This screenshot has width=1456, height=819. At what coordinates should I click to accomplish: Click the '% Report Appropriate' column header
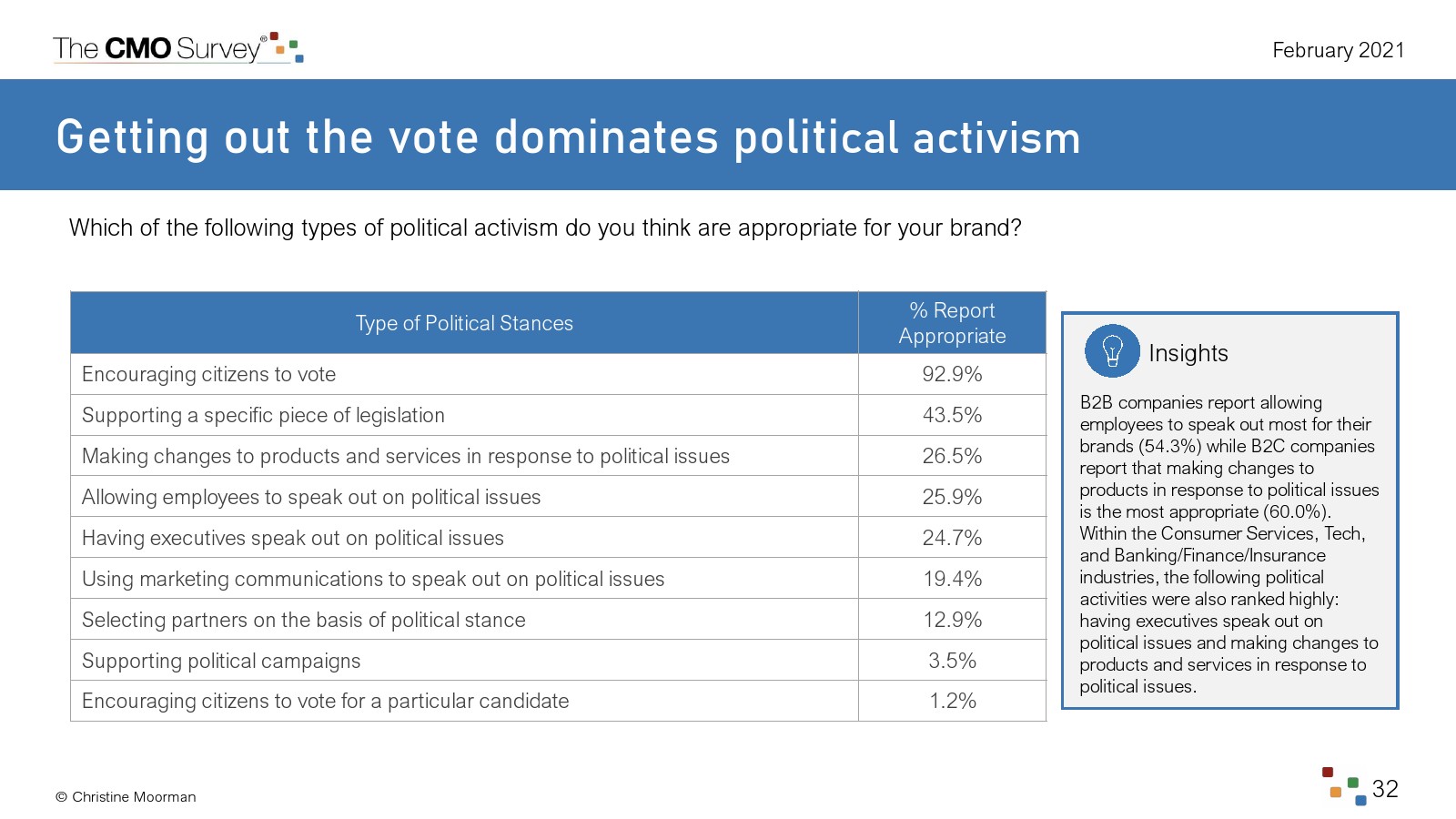pos(952,323)
